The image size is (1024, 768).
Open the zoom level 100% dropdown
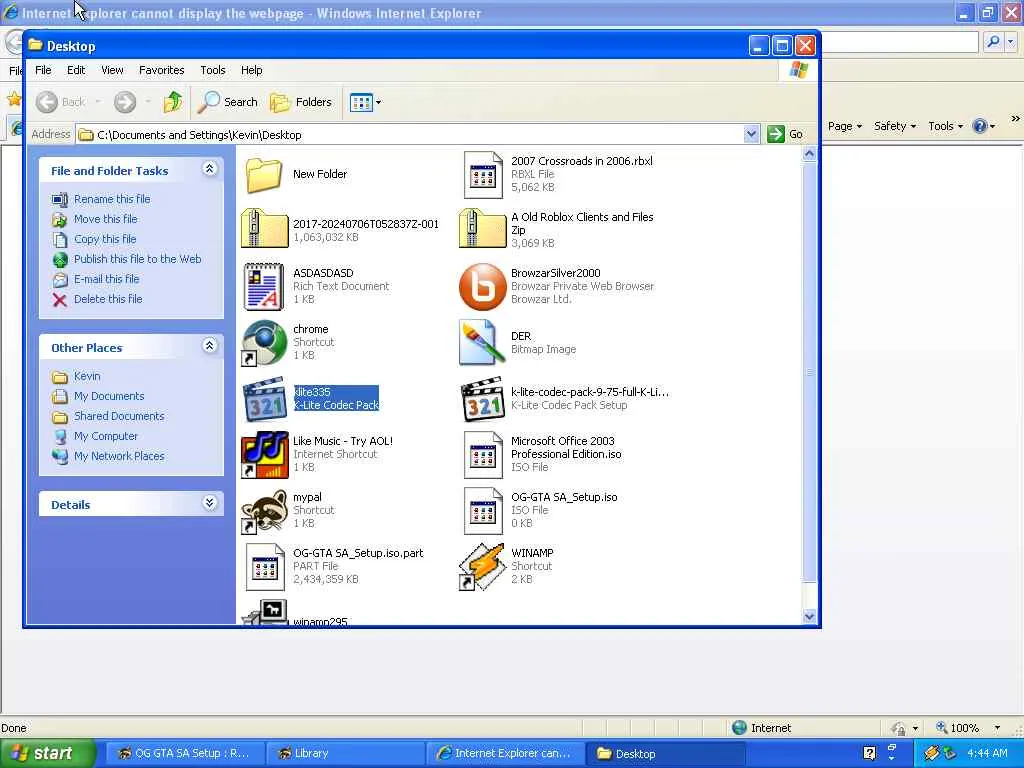pyautogui.click(x=997, y=728)
